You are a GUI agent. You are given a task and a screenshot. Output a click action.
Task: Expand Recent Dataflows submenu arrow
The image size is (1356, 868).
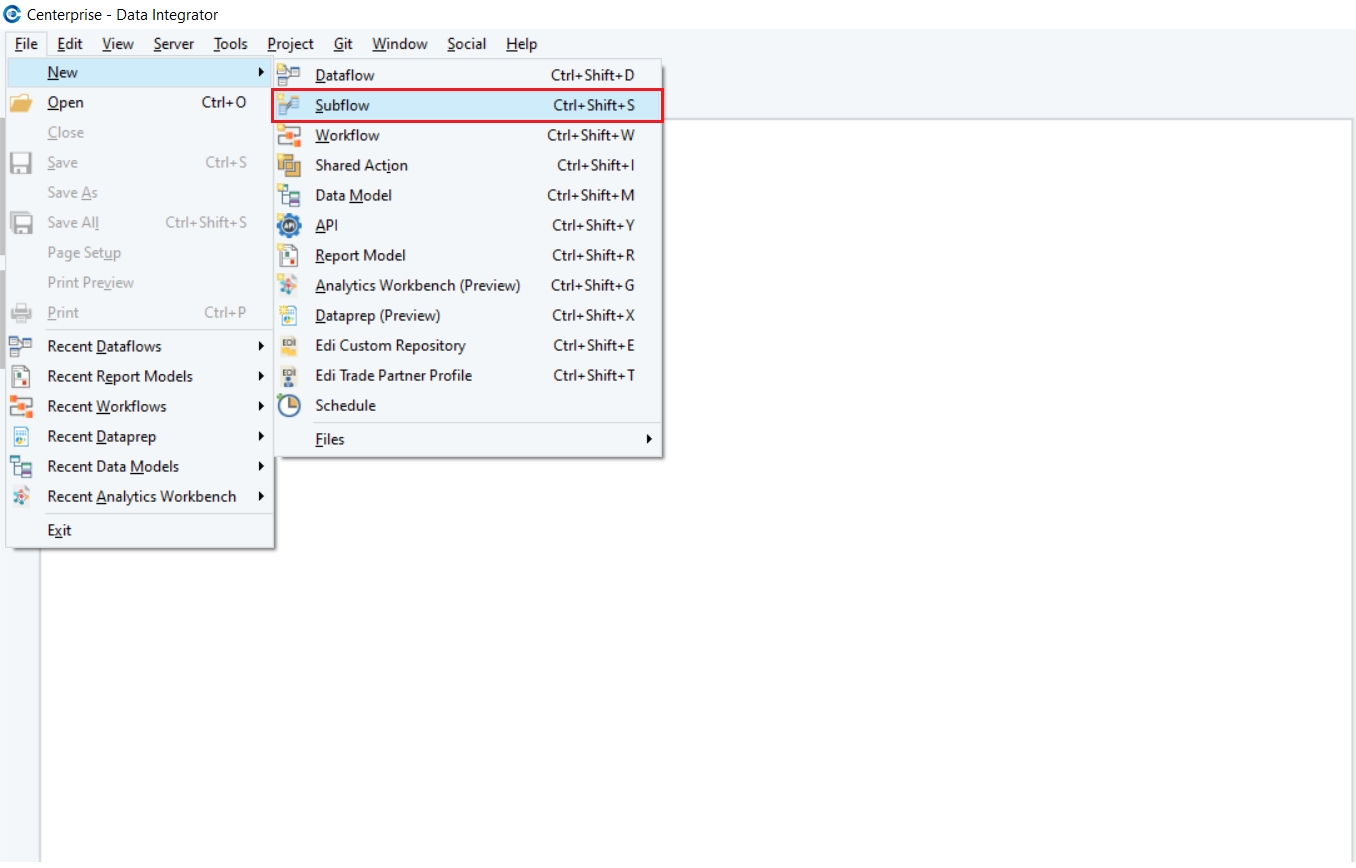pos(261,346)
